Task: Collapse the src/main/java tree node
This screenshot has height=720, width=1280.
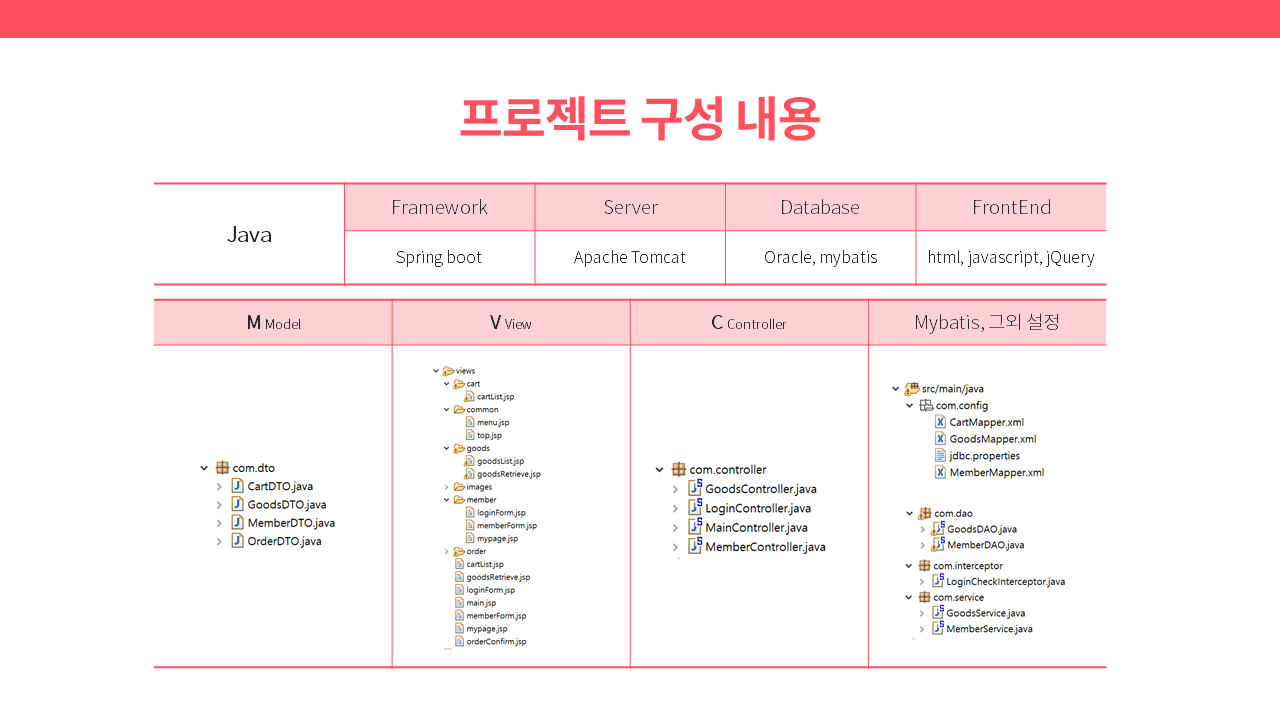Action: (895, 389)
